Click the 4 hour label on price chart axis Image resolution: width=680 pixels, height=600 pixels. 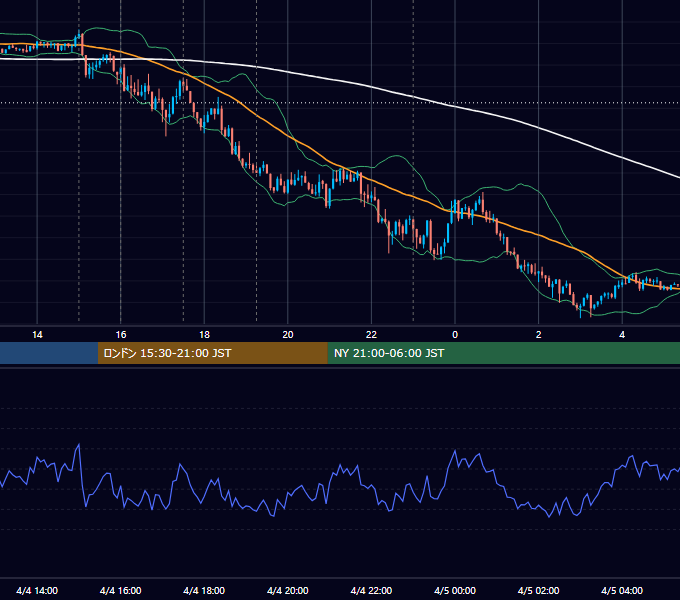coord(622,335)
